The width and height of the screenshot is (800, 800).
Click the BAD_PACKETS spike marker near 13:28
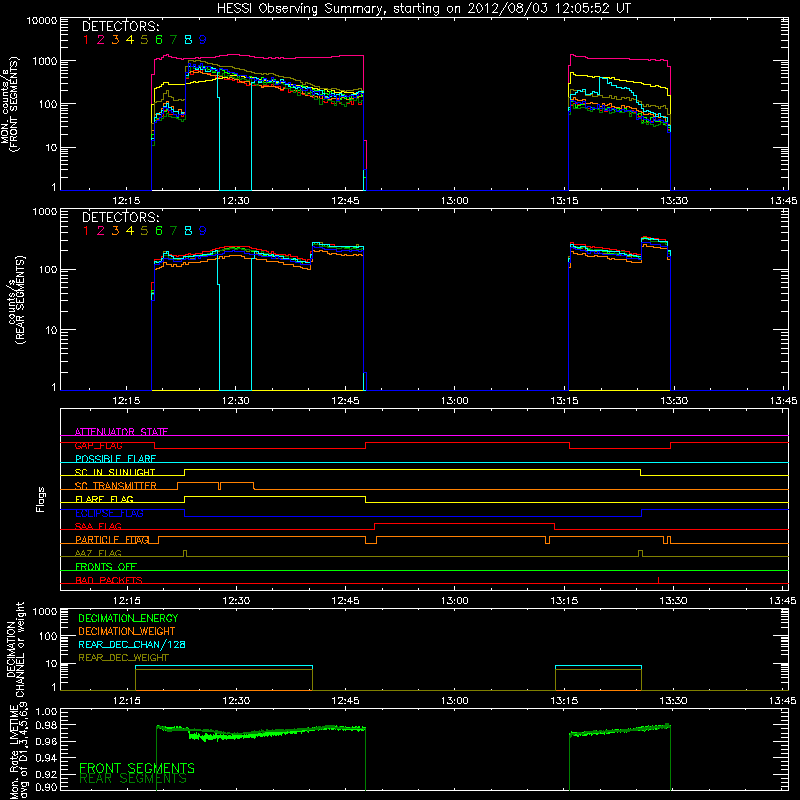pos(658,580)
